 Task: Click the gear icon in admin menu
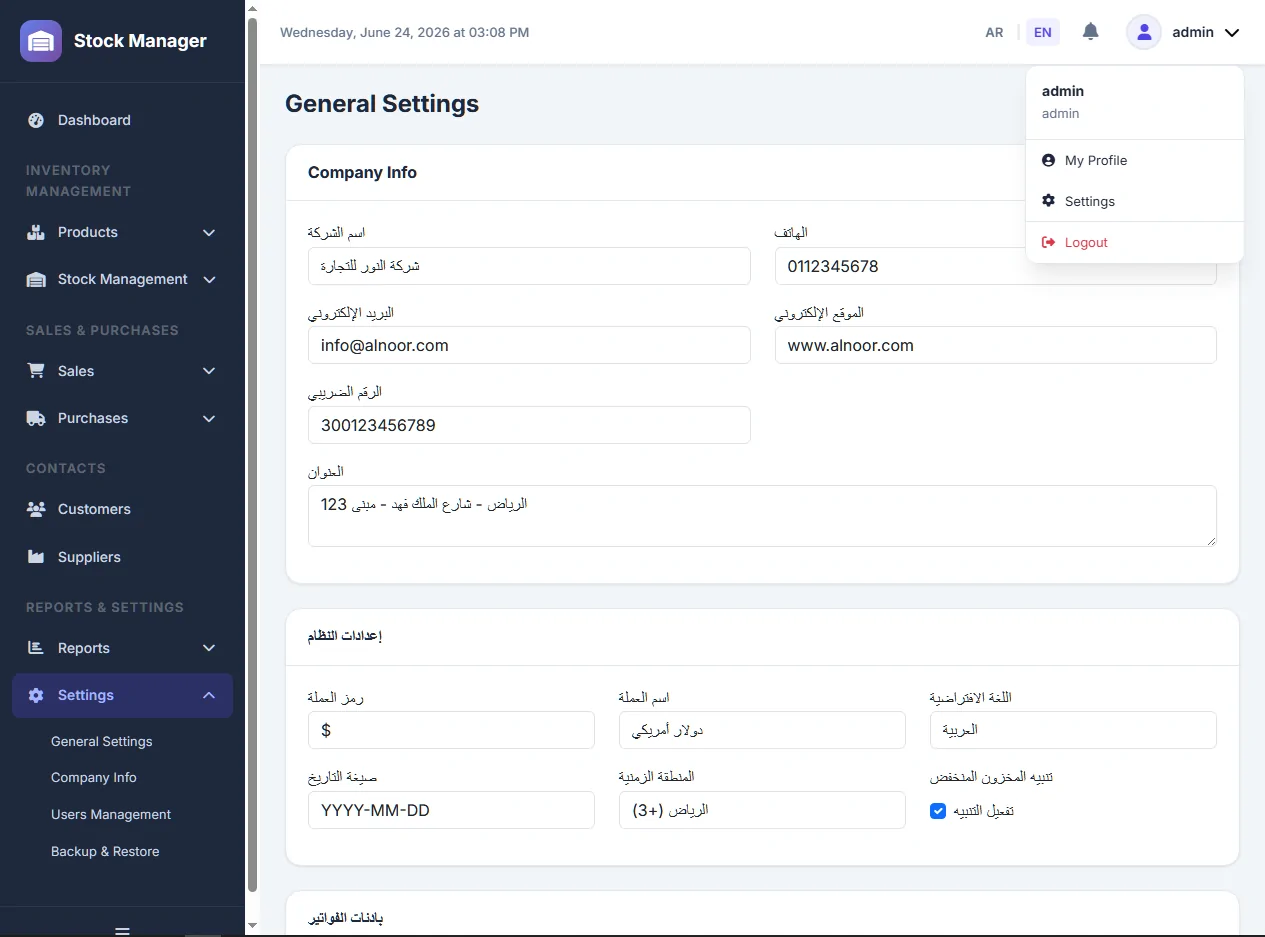[1048, 201]
